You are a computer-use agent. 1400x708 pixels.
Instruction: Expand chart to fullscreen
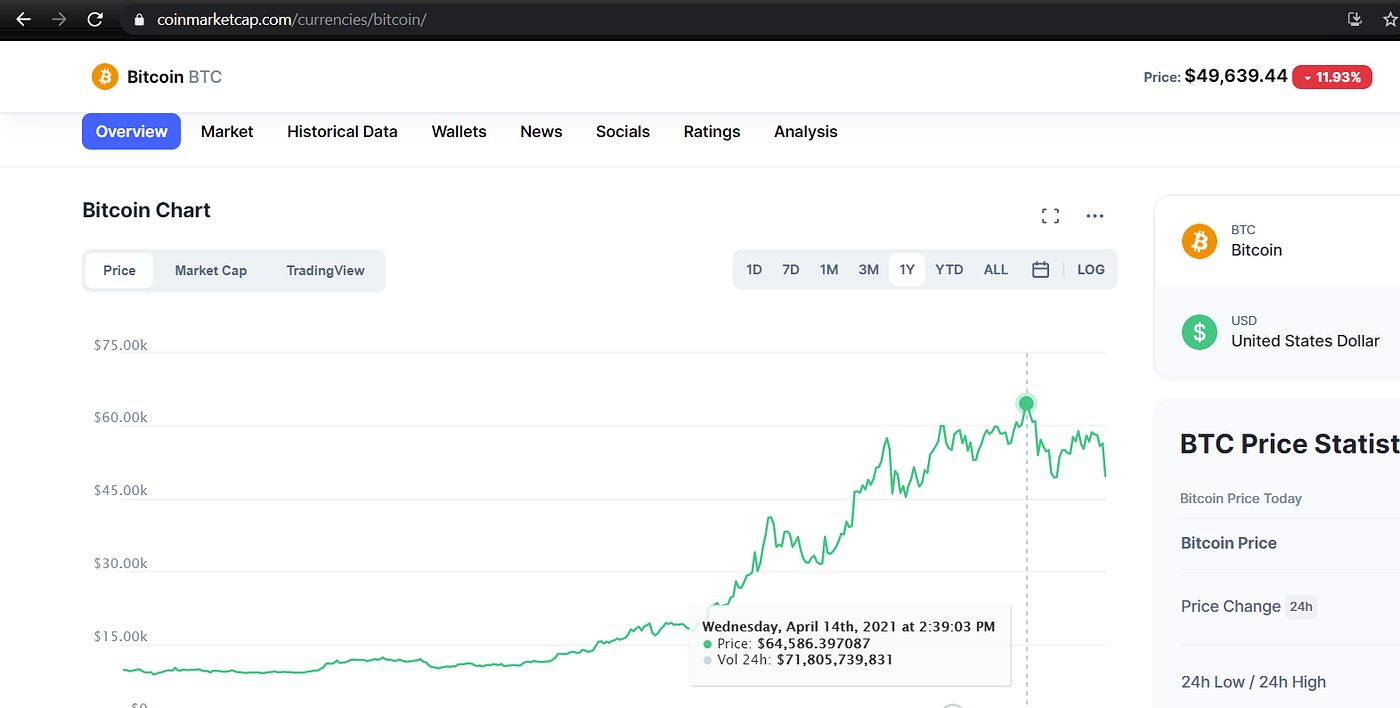(1050, 216)
